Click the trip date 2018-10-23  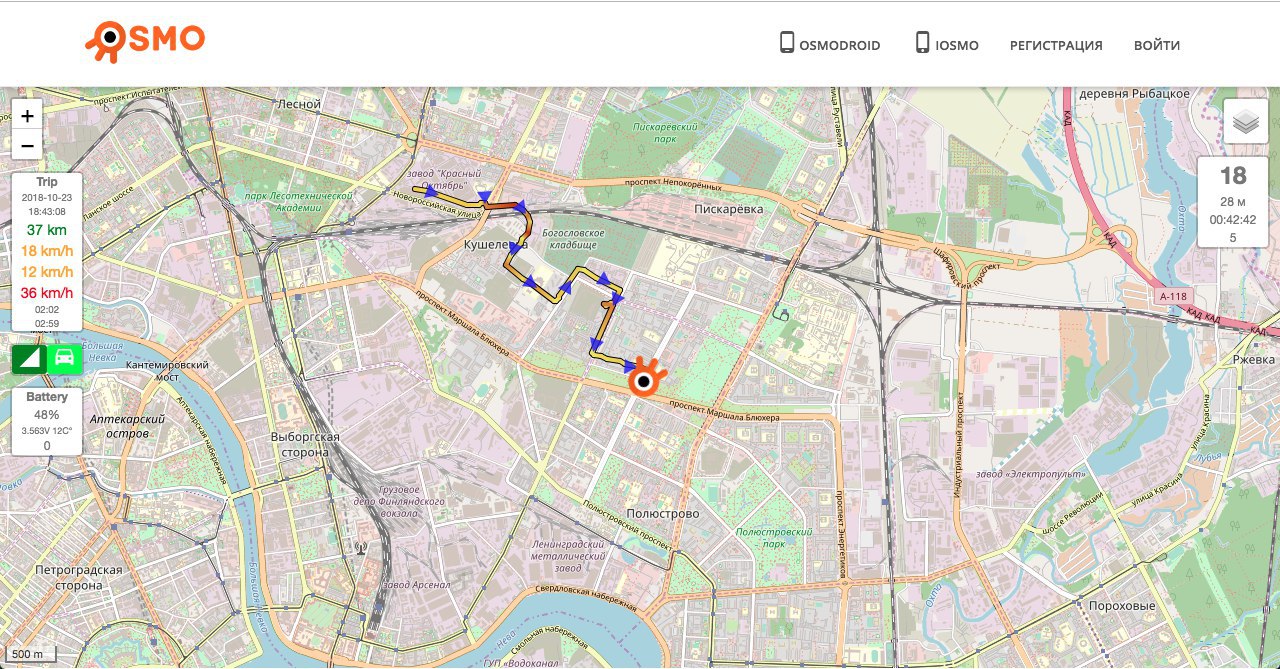click(47, 198)
